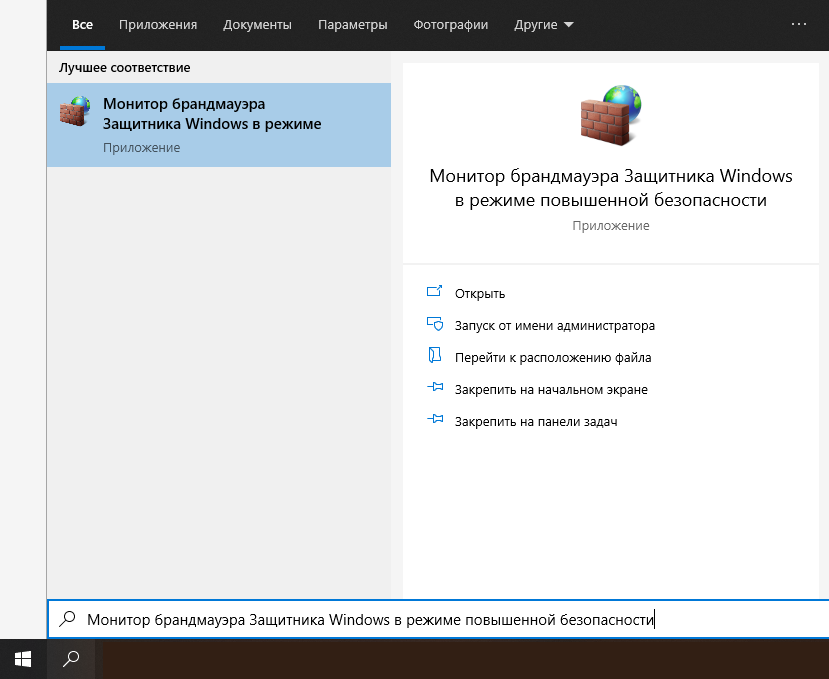This screenshot has width=829, height=679.
Task: Open the three-dots options menu
Action: pos(798,24)
